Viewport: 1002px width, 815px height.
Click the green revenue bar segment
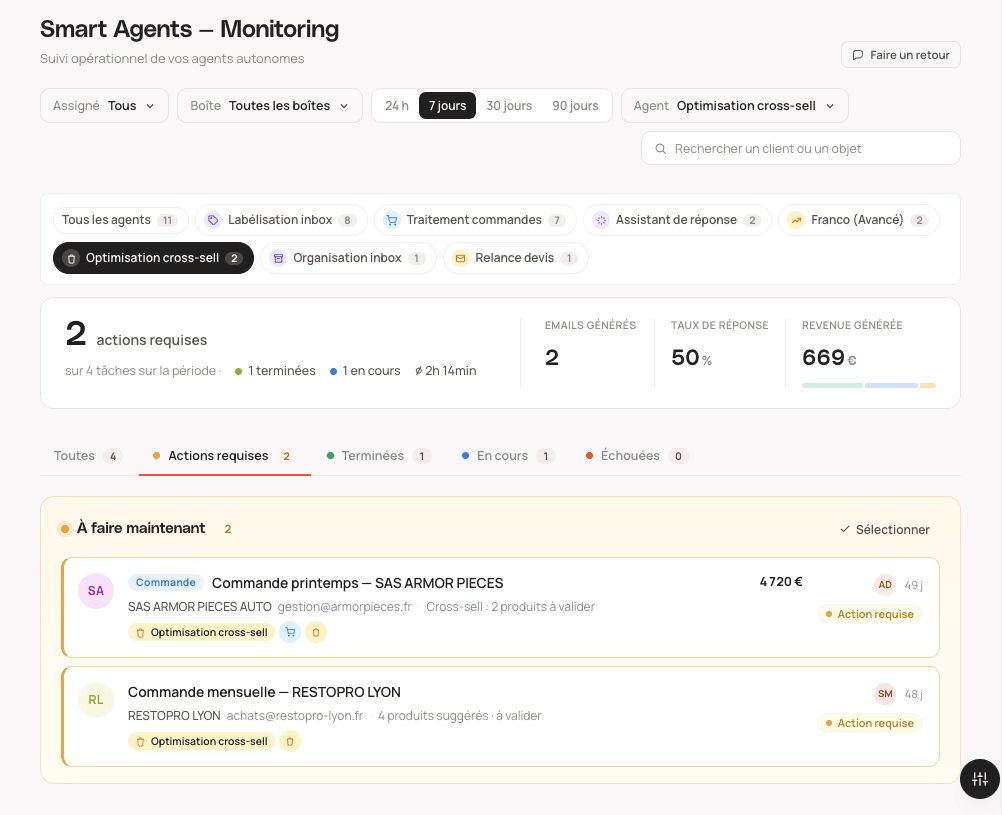tap(832, 385)
